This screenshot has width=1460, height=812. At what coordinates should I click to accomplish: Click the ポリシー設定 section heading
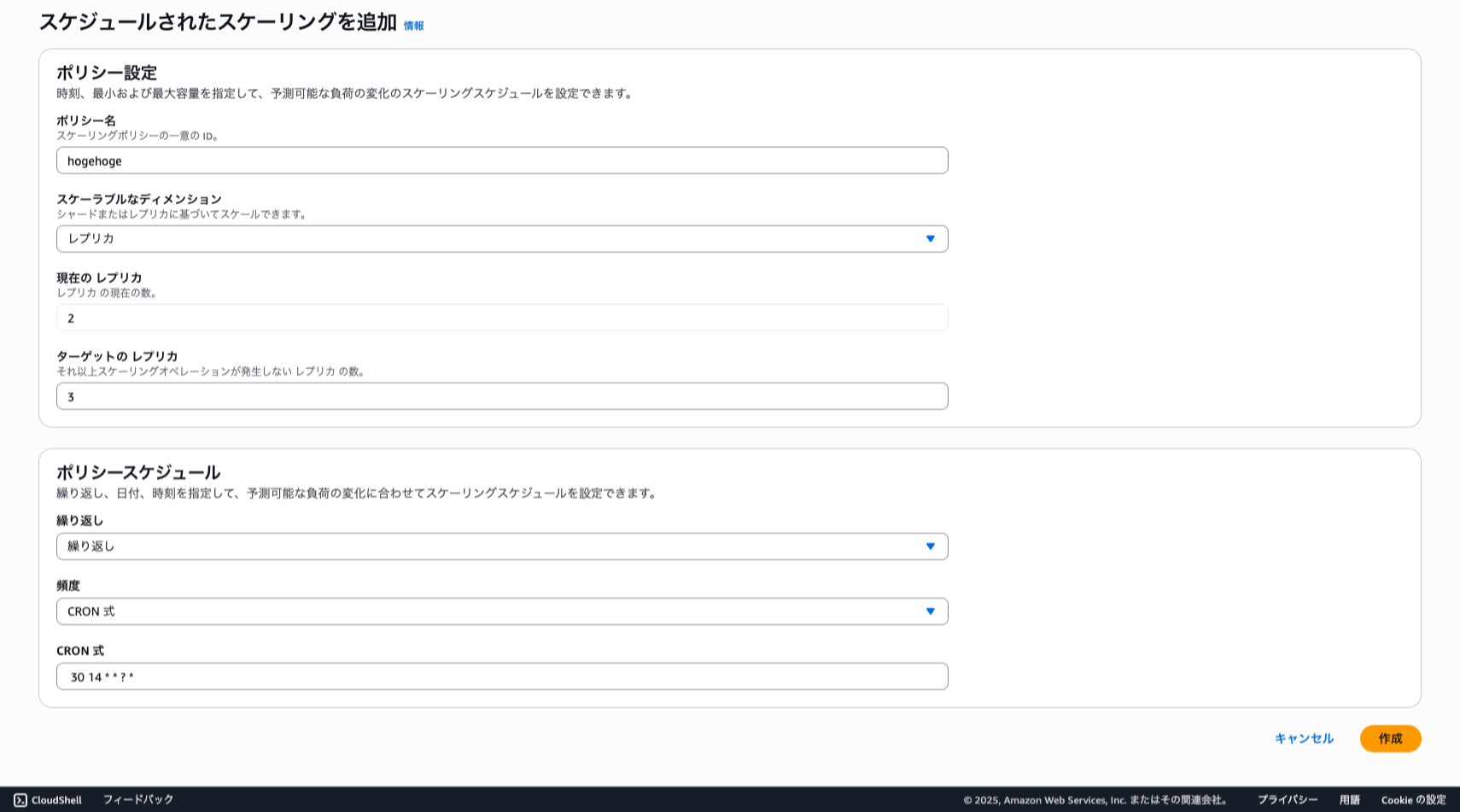(107, 73)
